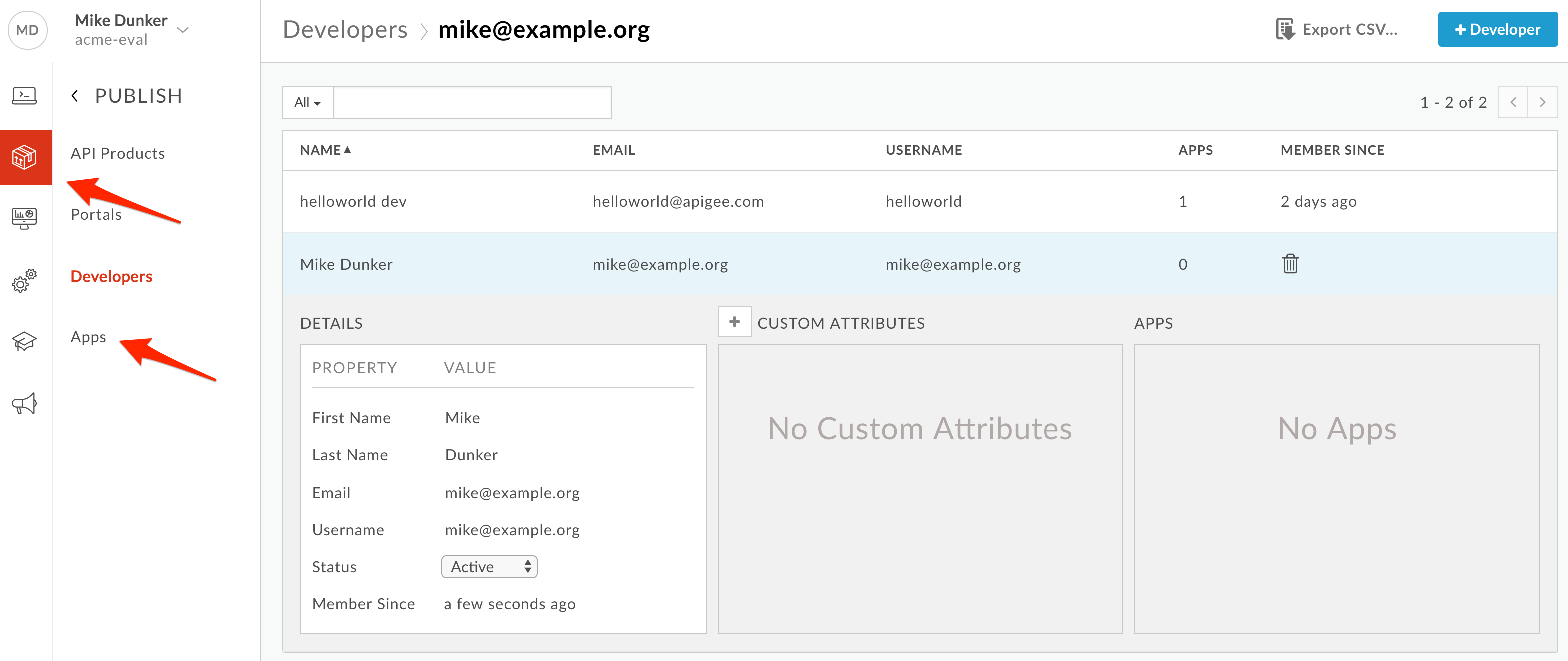Select the red Publish box icon

pos(25,157)
